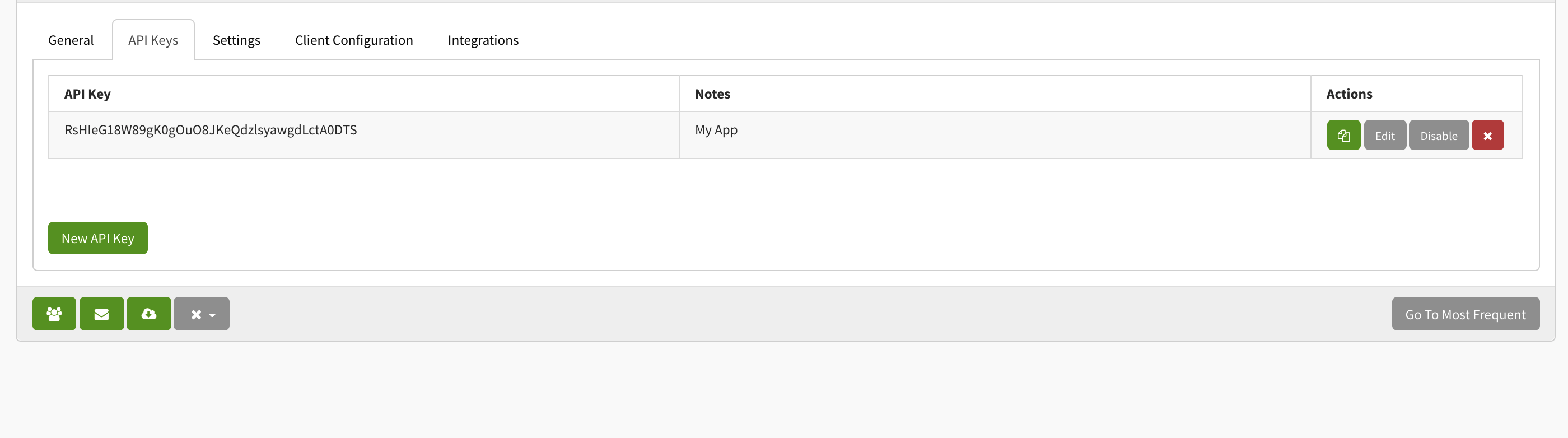1568x438 pixels.
Task: Click the green copy documents icon
Action: (x=1343, y=134)
